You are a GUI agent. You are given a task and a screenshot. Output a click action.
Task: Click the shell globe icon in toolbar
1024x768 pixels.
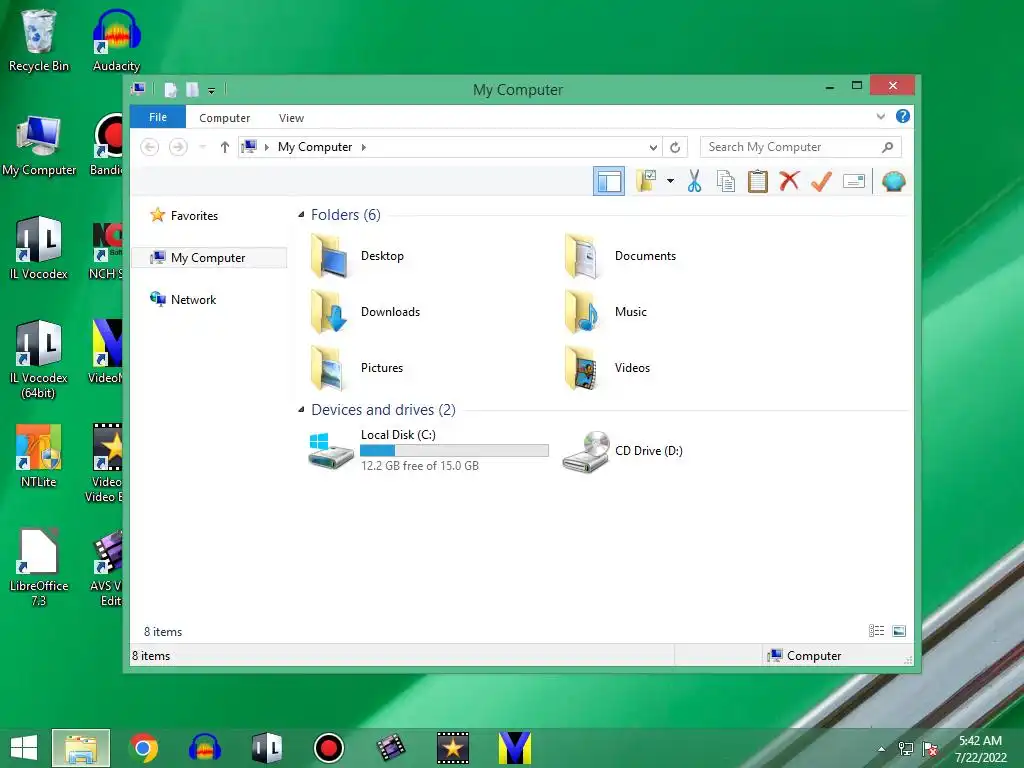coord(893,181)
